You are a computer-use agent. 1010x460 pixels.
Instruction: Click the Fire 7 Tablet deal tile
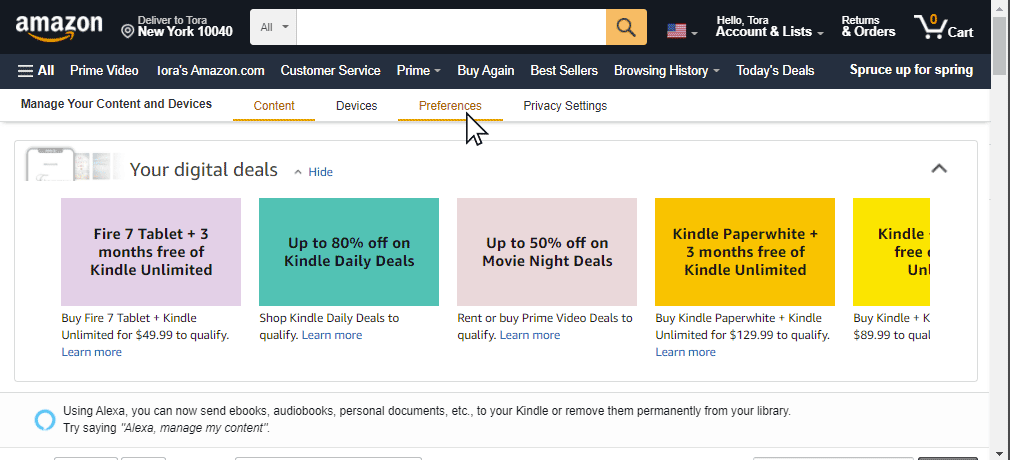[x=151, y=252]
